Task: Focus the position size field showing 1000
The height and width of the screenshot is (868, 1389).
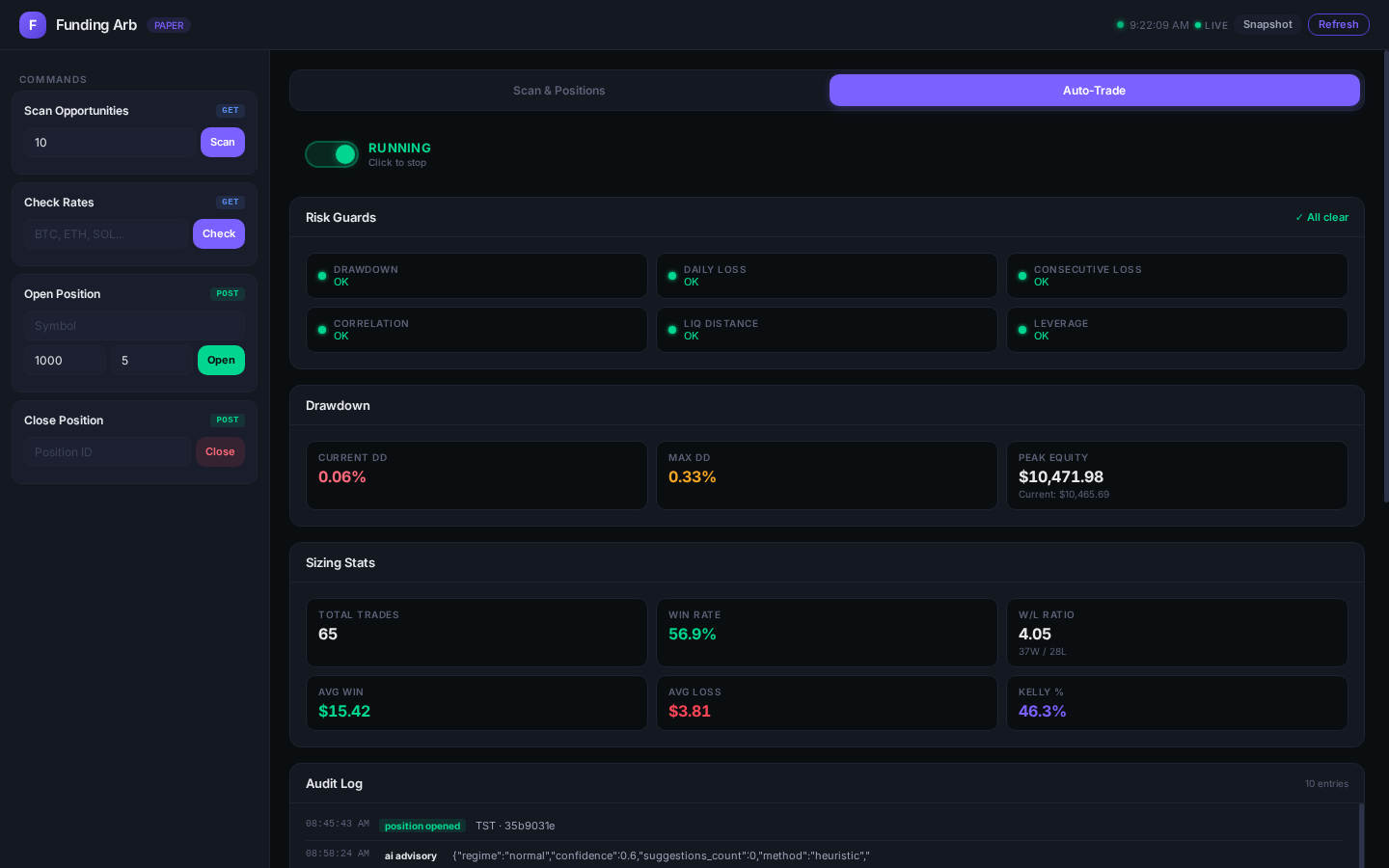Action: tap(65, 361)
